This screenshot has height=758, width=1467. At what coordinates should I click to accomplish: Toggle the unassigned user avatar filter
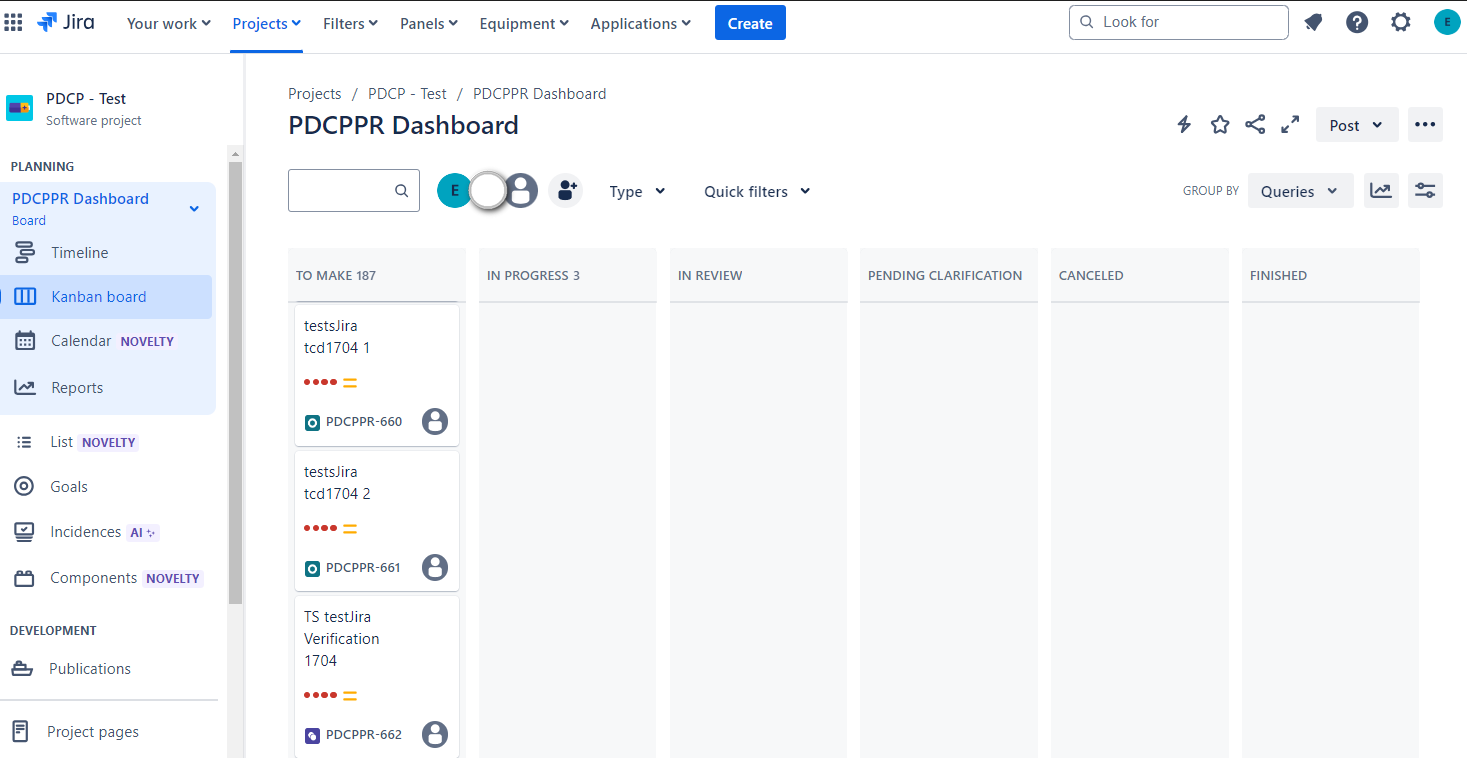[x=521, y=190]
